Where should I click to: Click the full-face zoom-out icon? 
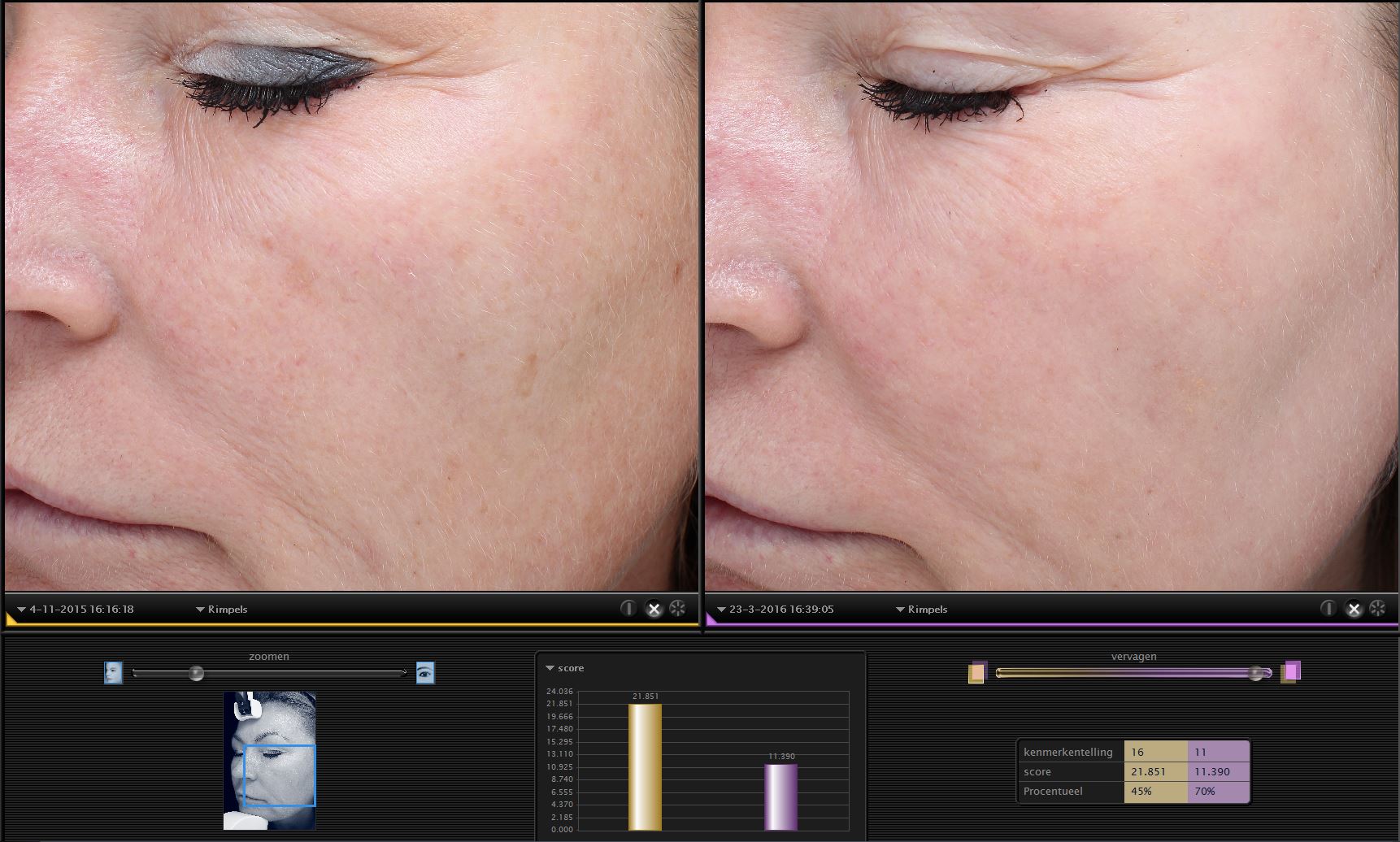[x=113, y=673]
